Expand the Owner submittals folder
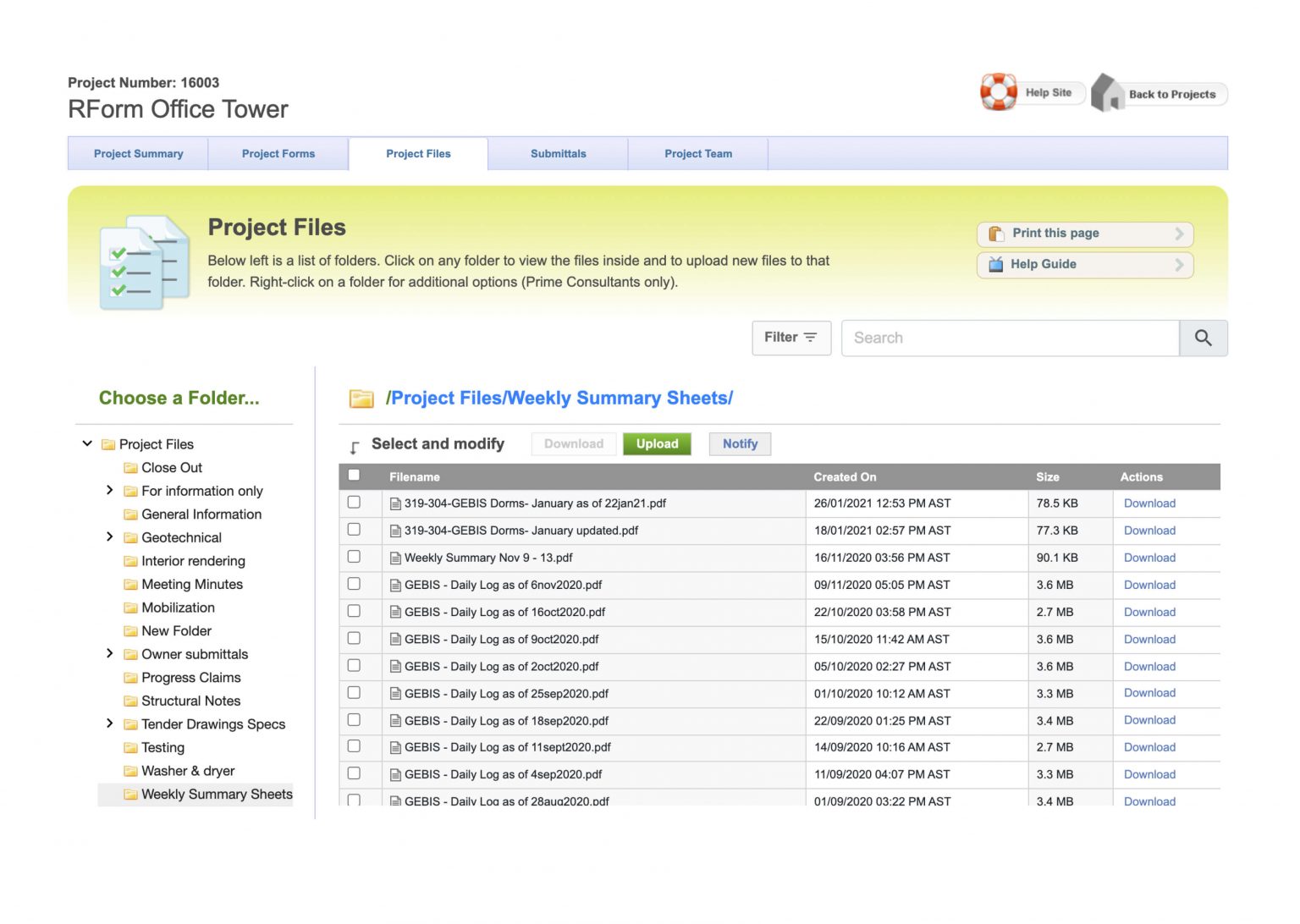The width and height of the screenshot is (1300, 924). point(110,653)
